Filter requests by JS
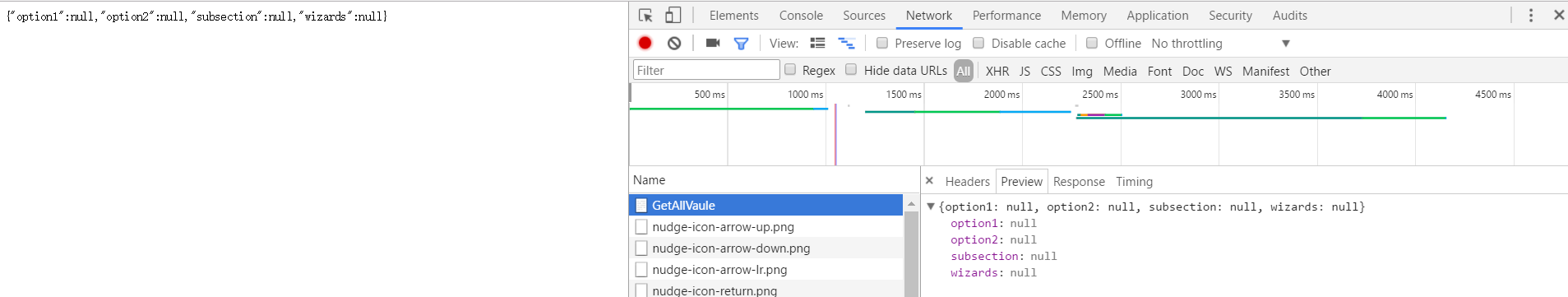 click(x=1025, y=71)
